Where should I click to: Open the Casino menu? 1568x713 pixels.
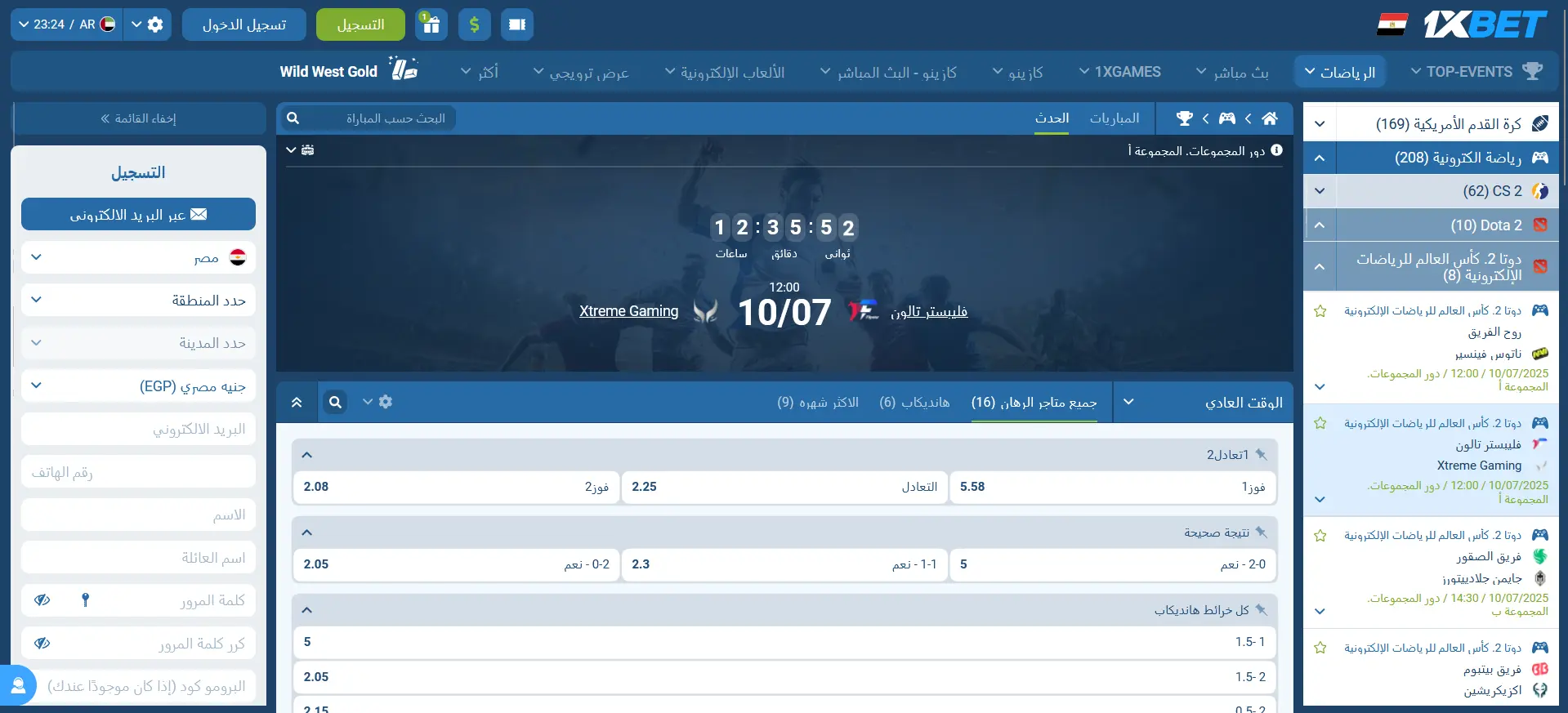pos(1017,72)
